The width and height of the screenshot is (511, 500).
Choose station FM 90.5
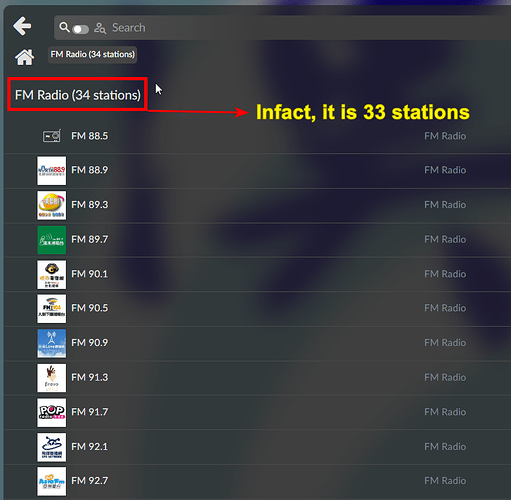point(90,308)
